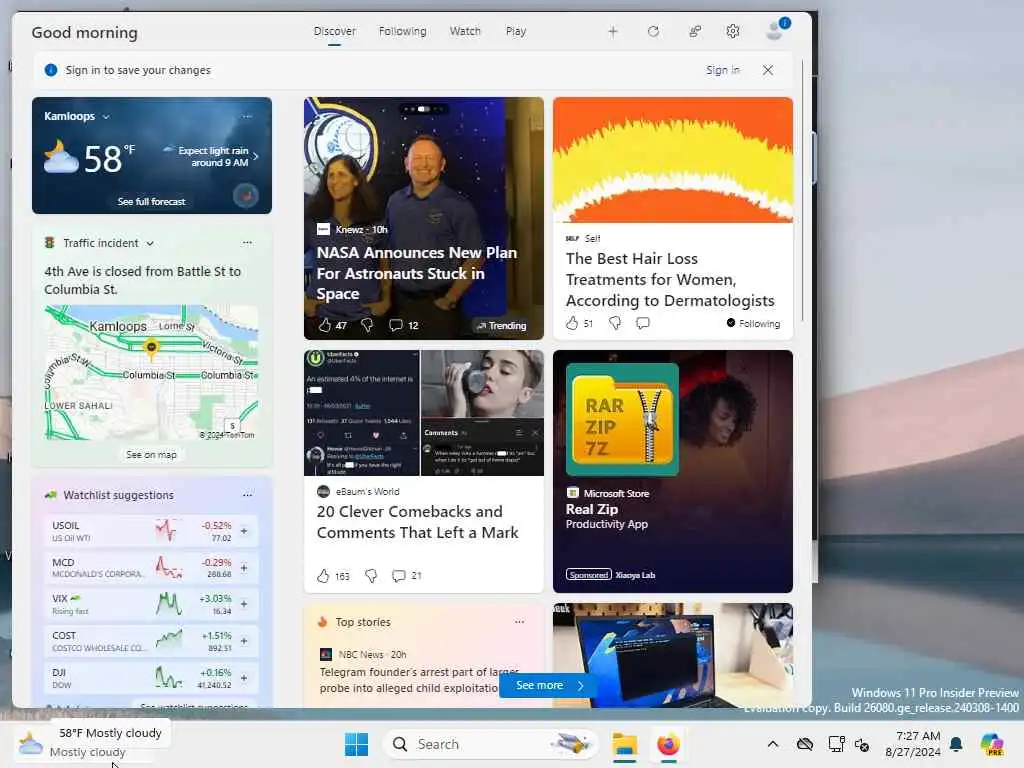Add DJI to watchlist

pyautogui.click(x=244, y=678)
